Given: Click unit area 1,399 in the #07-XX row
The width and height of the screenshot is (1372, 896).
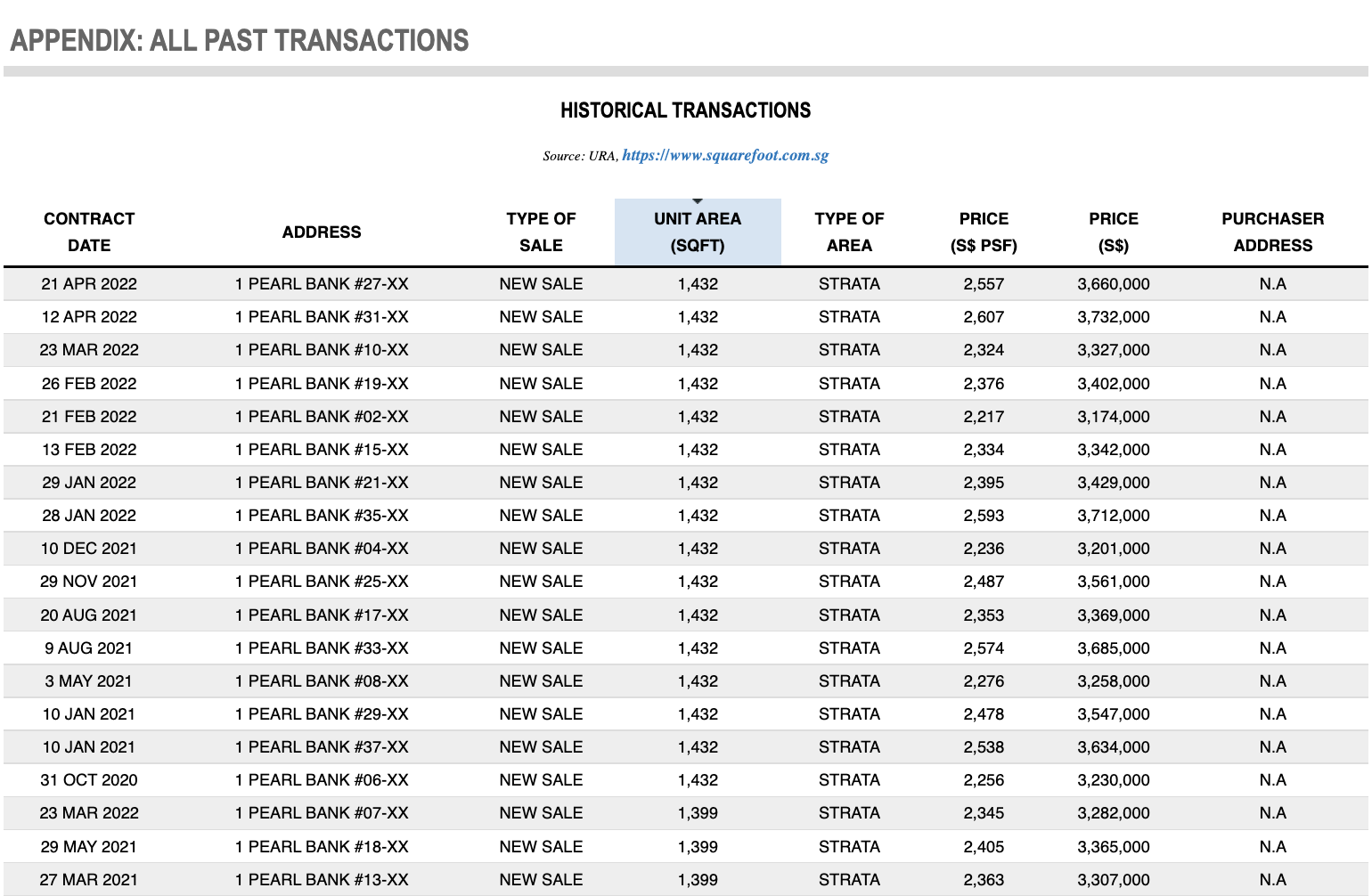Looking at the screenshot, I should pyautogui.click(x=698, y=813).
